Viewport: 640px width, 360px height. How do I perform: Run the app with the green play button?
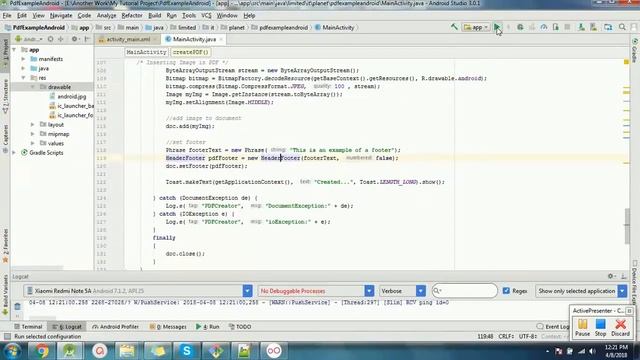(x=497, y=27)
